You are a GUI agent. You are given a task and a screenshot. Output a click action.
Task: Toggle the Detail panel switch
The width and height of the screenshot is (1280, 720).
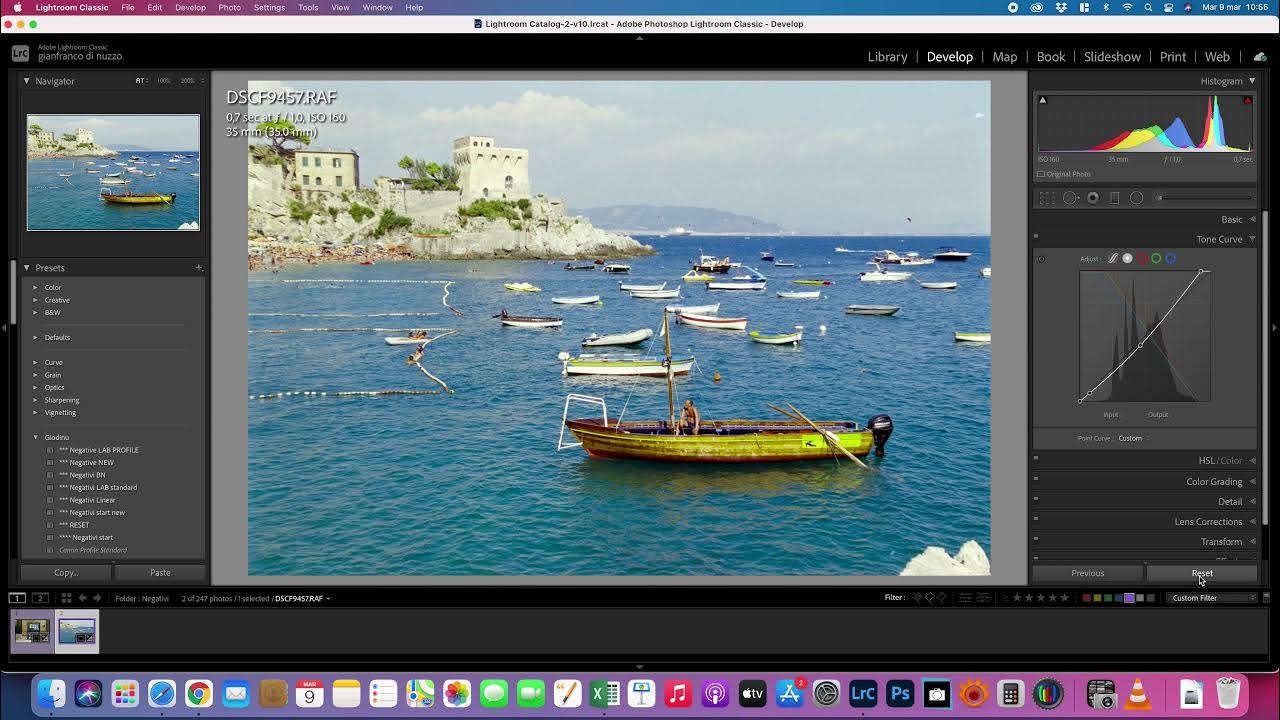click(x=1035, y=501)
